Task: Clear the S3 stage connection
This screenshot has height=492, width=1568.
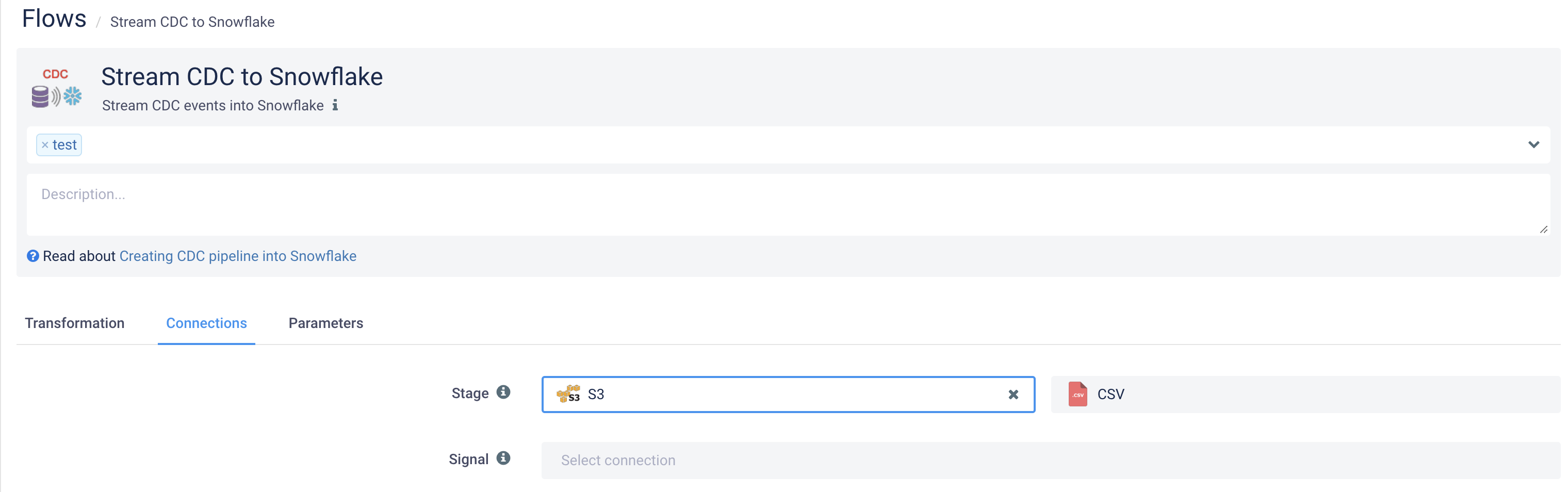Action: [x=1013, y=395]
